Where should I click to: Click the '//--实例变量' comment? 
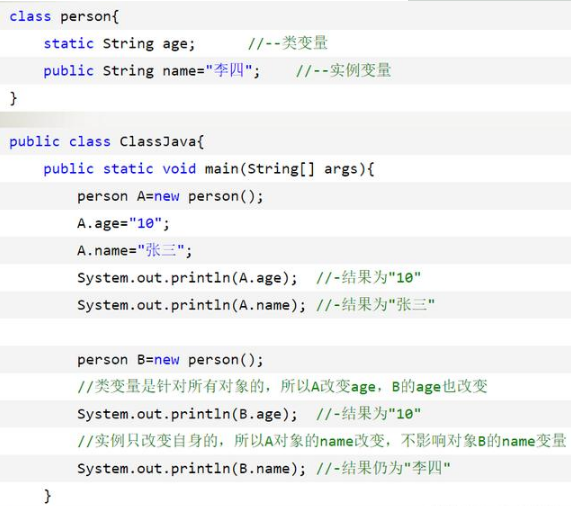tap(344, 70)
